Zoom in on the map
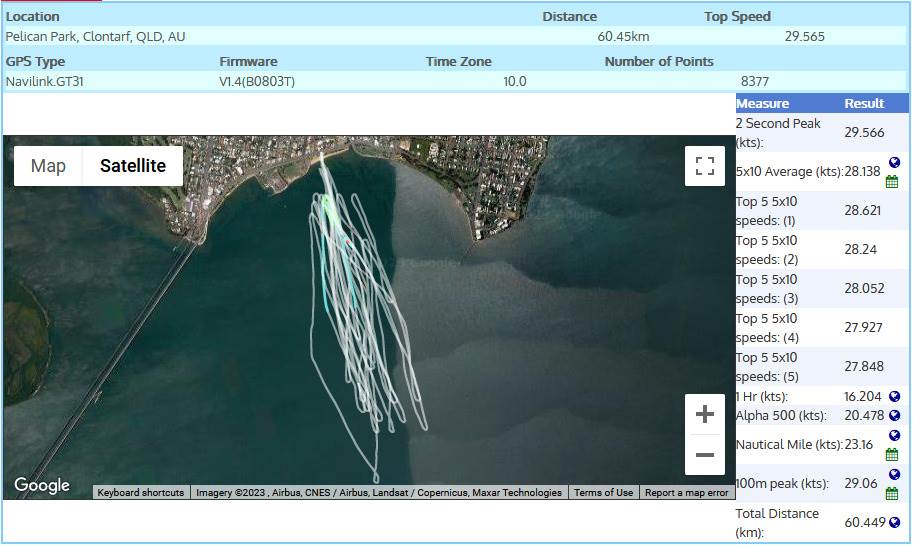 [x=704, y=414]
